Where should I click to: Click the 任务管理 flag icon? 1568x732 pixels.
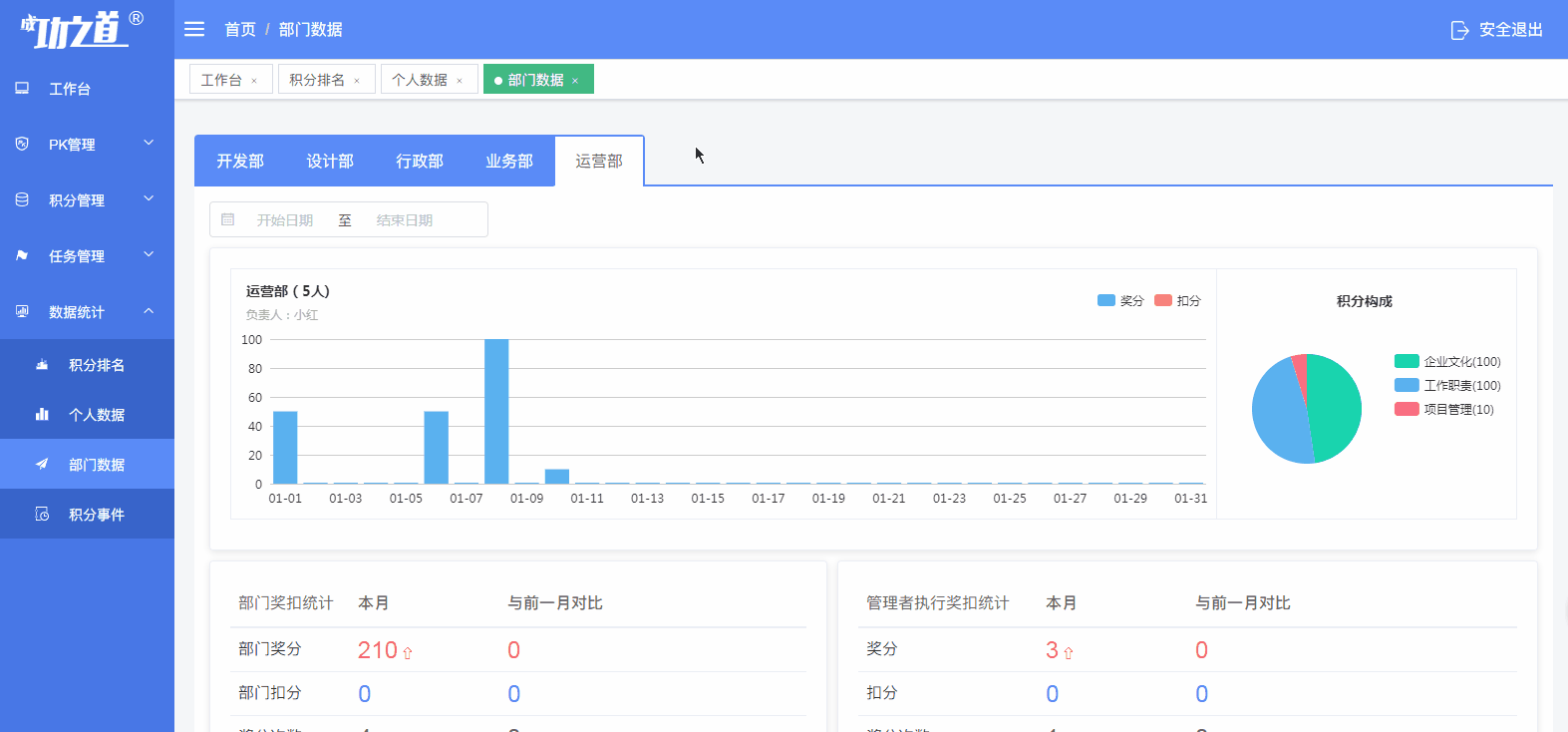tap(22, 255)
